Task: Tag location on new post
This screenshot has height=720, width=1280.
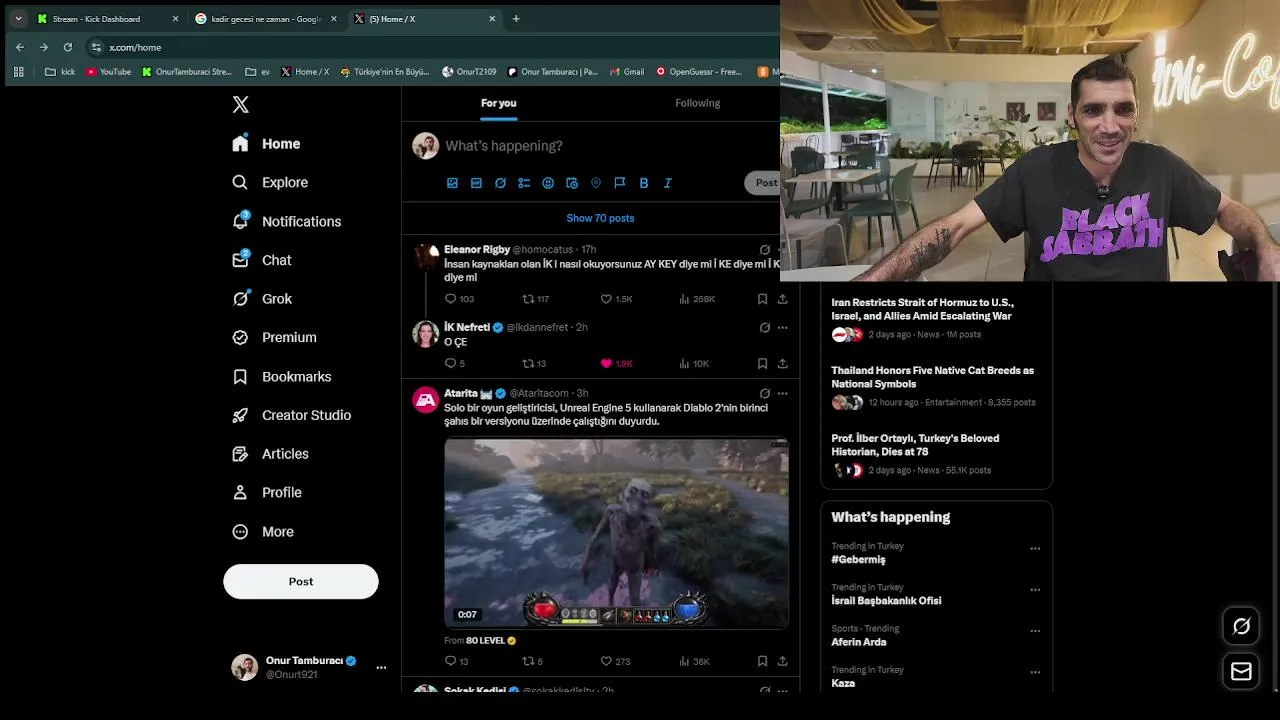Action: 596,183
